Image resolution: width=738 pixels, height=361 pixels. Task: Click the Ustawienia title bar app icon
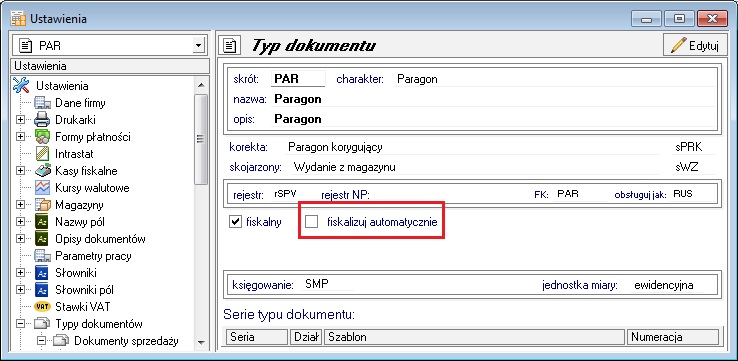point(18,19)
